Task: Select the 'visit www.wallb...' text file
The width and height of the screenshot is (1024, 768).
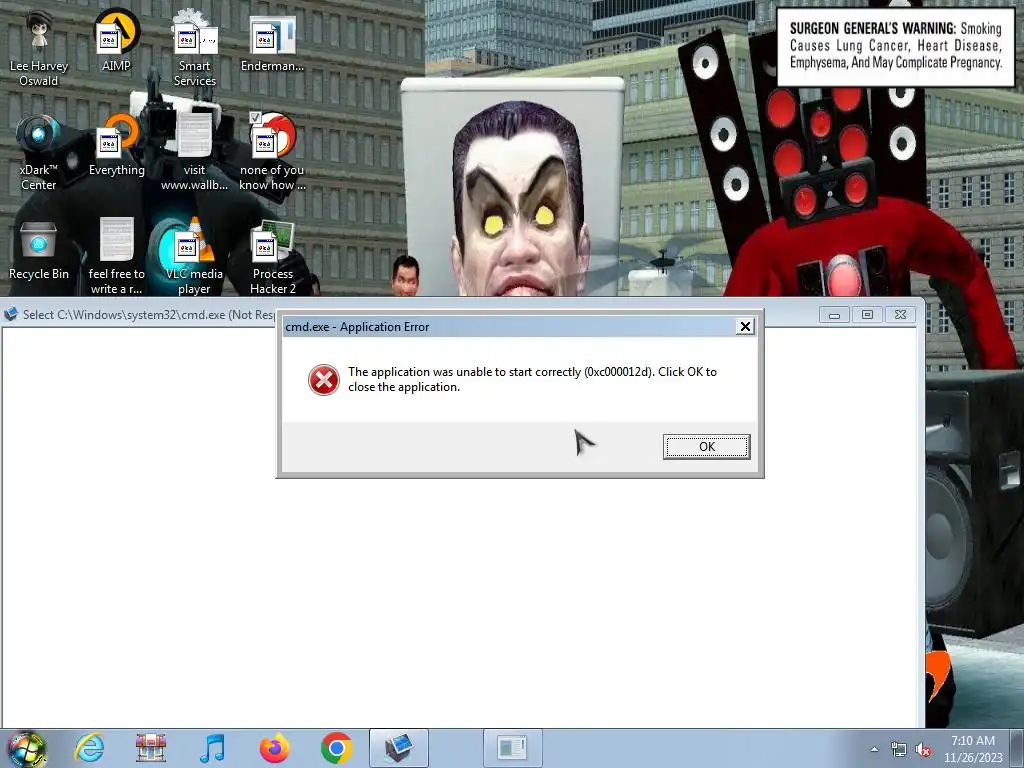Action: [x=195, y=153]
